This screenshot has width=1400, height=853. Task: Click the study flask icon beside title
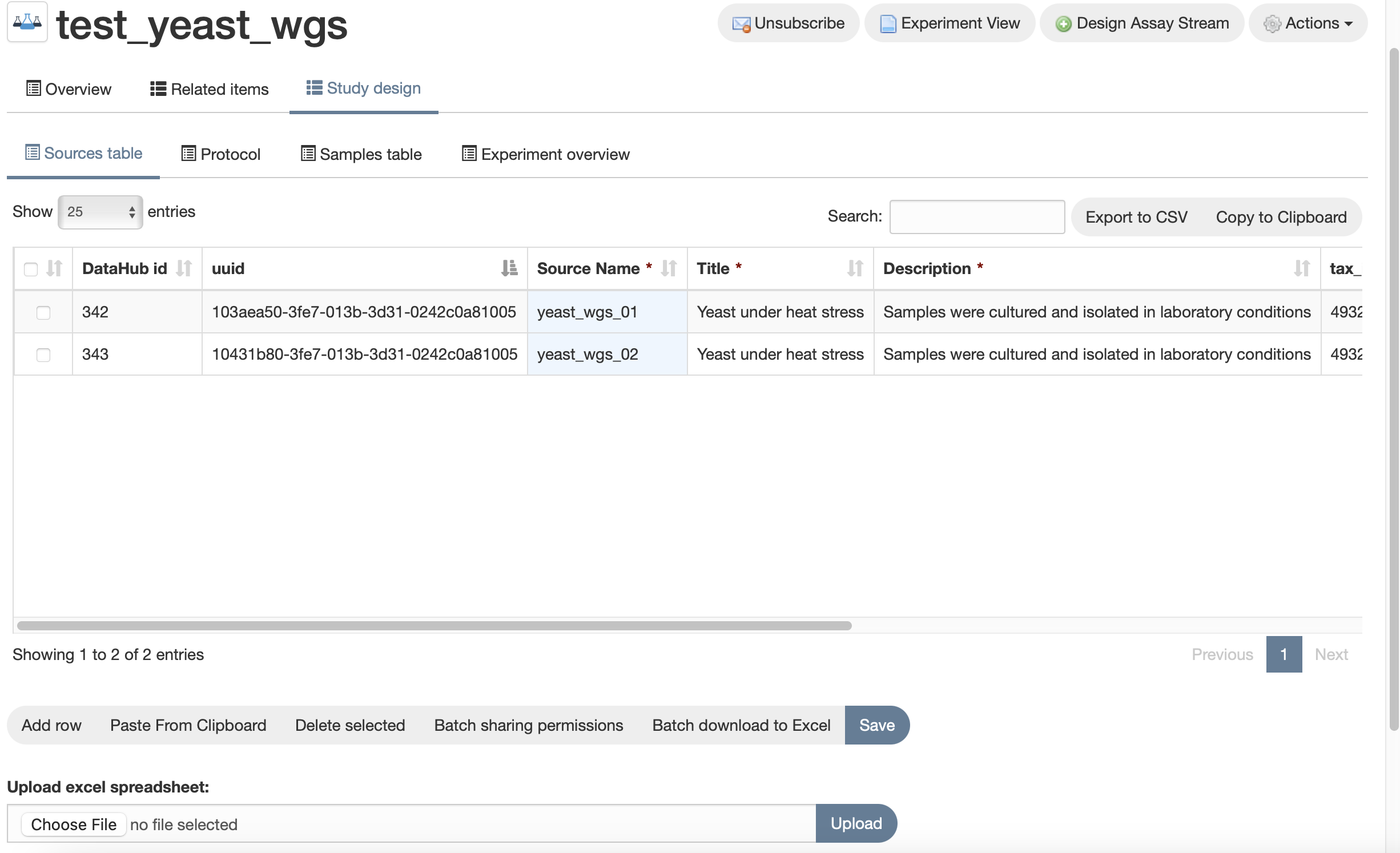27,23
